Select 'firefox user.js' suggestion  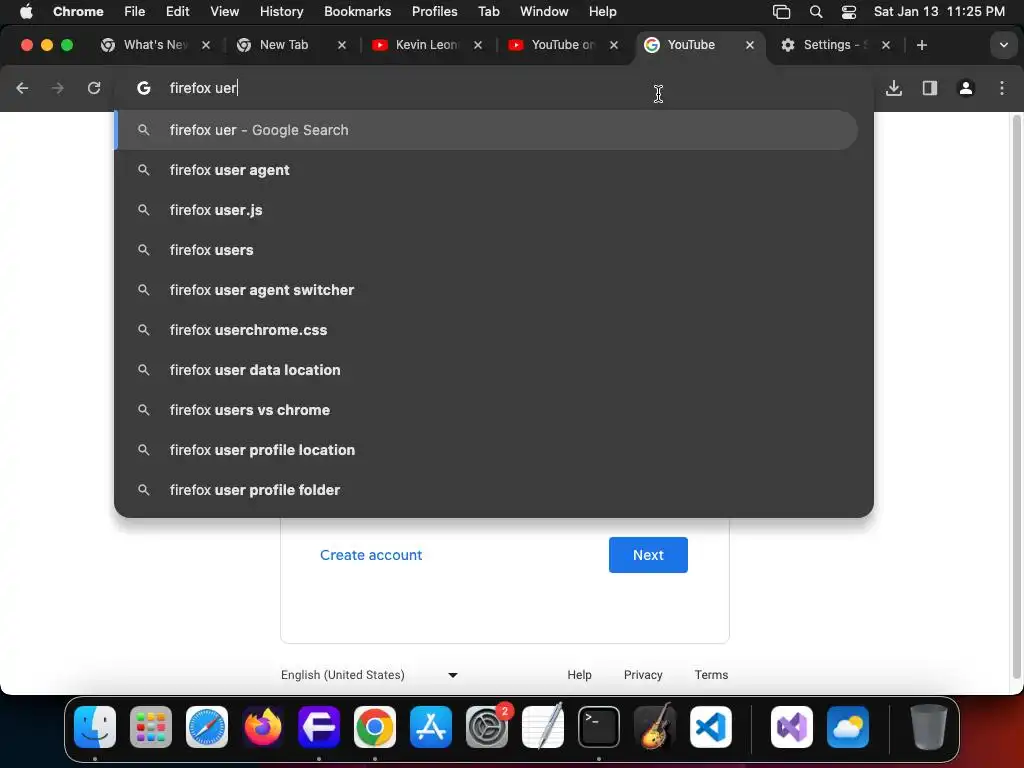487,210
